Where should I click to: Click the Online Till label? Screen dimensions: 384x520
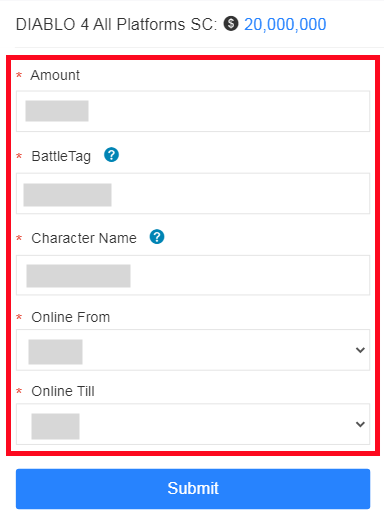click(63, 391)
